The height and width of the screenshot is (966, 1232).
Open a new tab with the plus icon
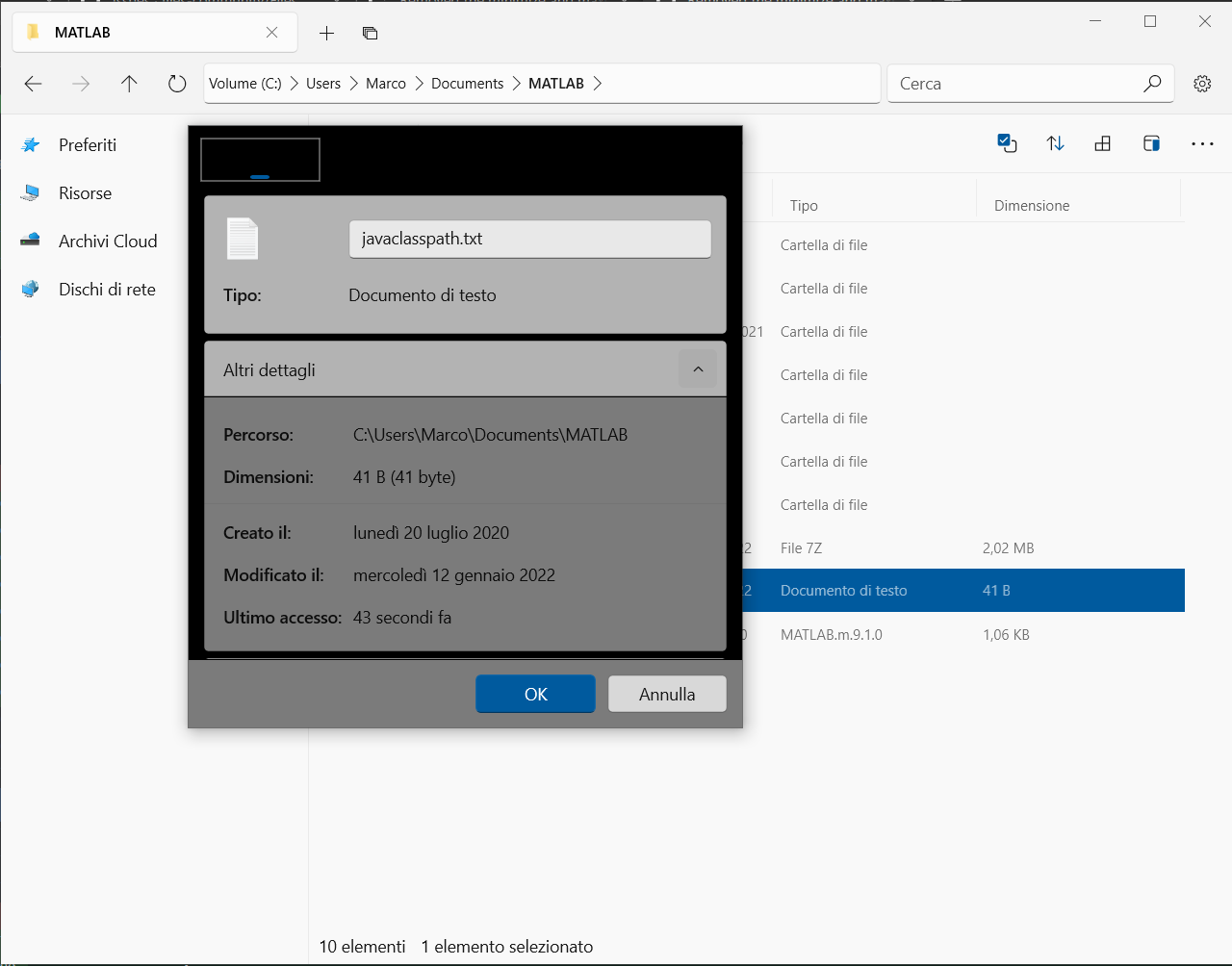tap(326, 33)
